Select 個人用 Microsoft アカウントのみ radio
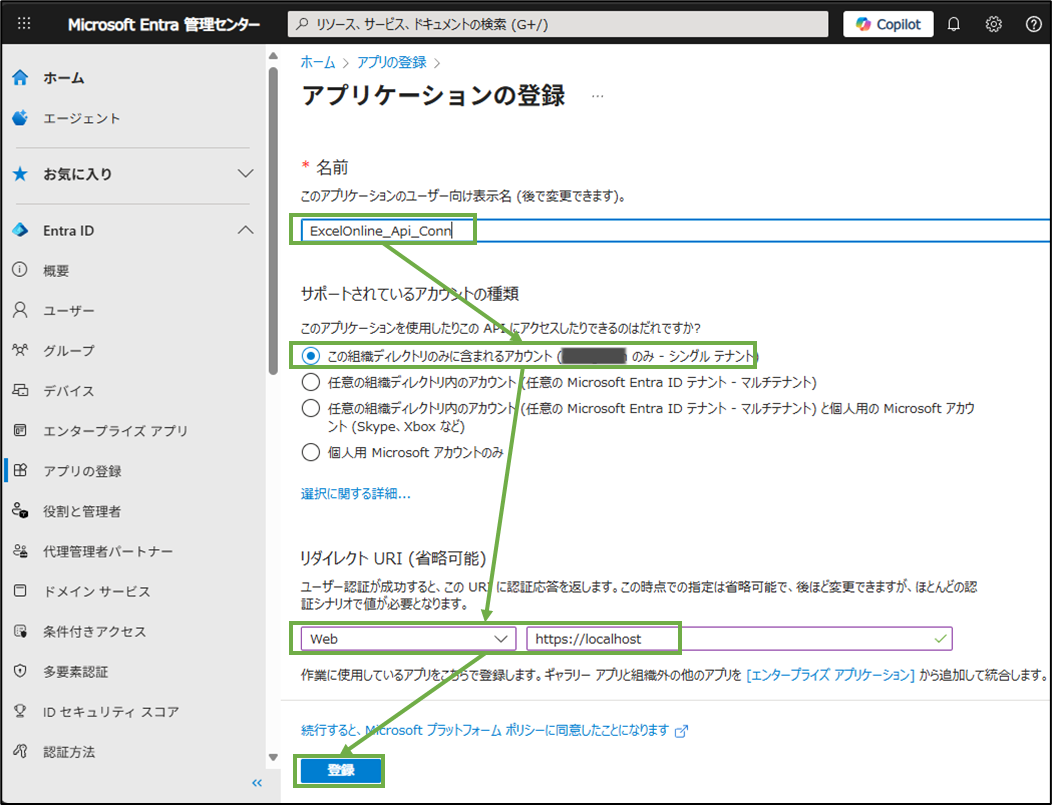Image resolution: width=1052 pixels, height=805 pixels. pos(311,452)
